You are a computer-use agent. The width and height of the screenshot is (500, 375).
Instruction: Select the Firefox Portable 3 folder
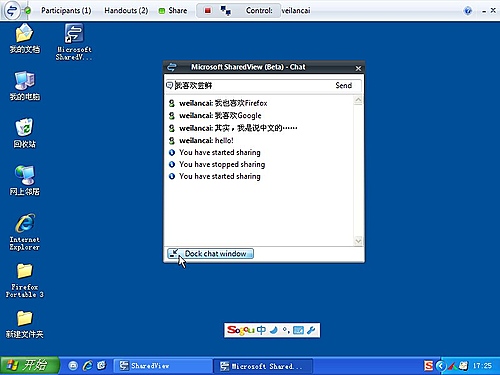click(24, 280)
